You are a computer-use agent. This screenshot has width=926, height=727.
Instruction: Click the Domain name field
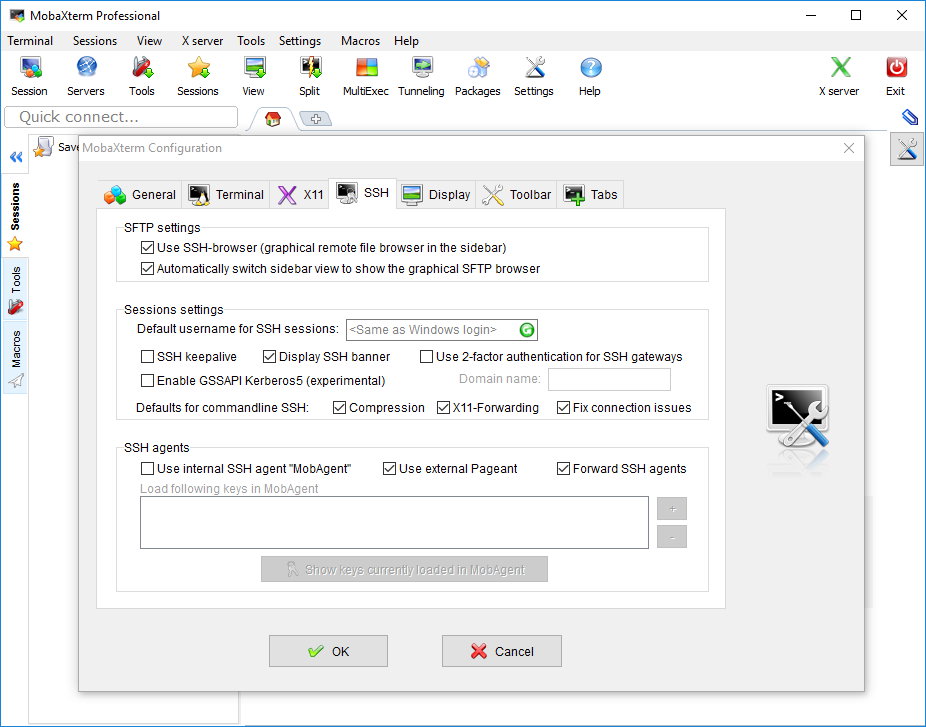[x=609, y=380]
